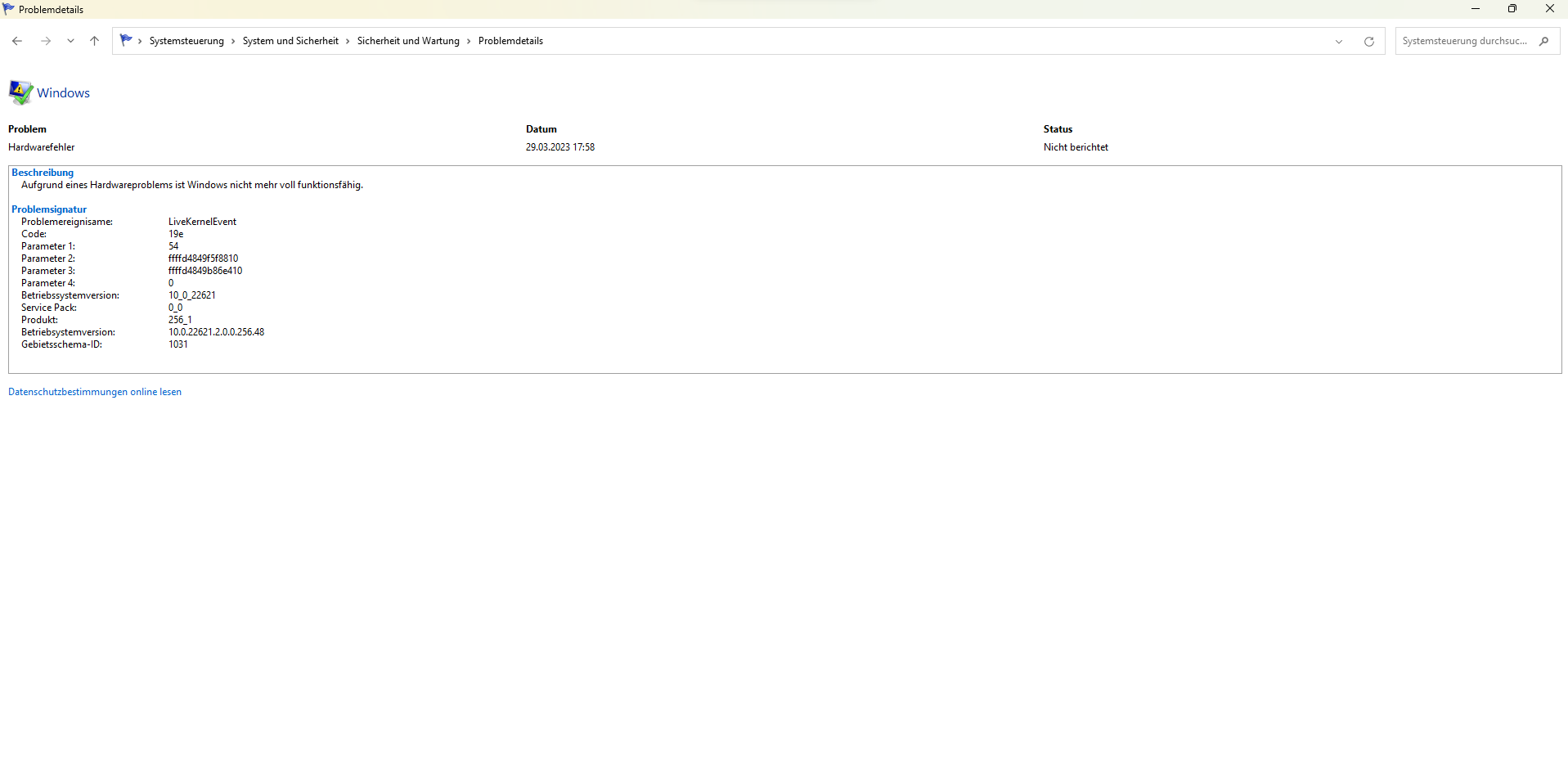Go up one level with up arrow
The image size is (1568, 769).
(x=94, y=41)
